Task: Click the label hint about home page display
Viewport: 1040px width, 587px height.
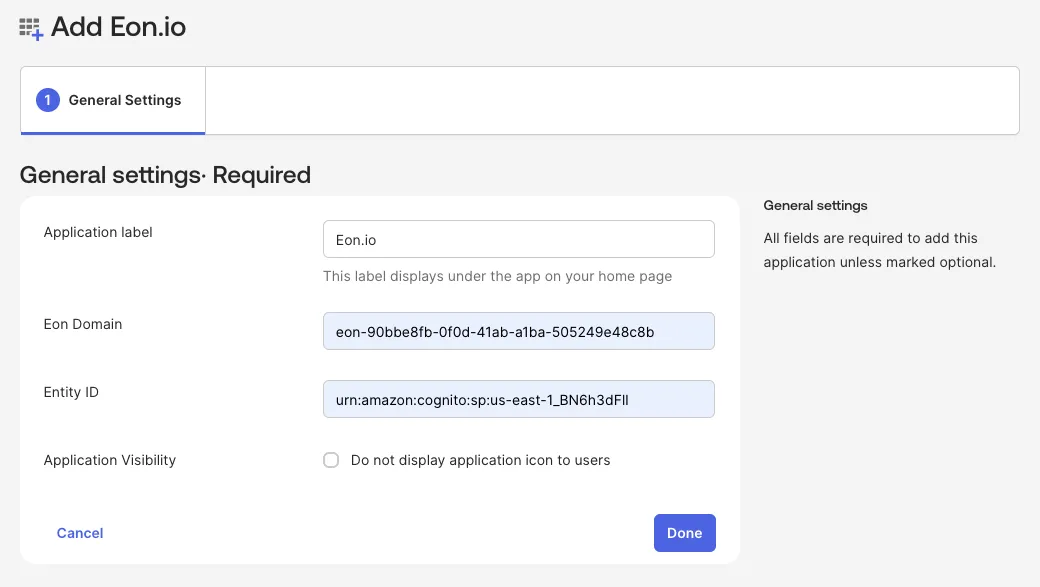Action: (497, 276)
